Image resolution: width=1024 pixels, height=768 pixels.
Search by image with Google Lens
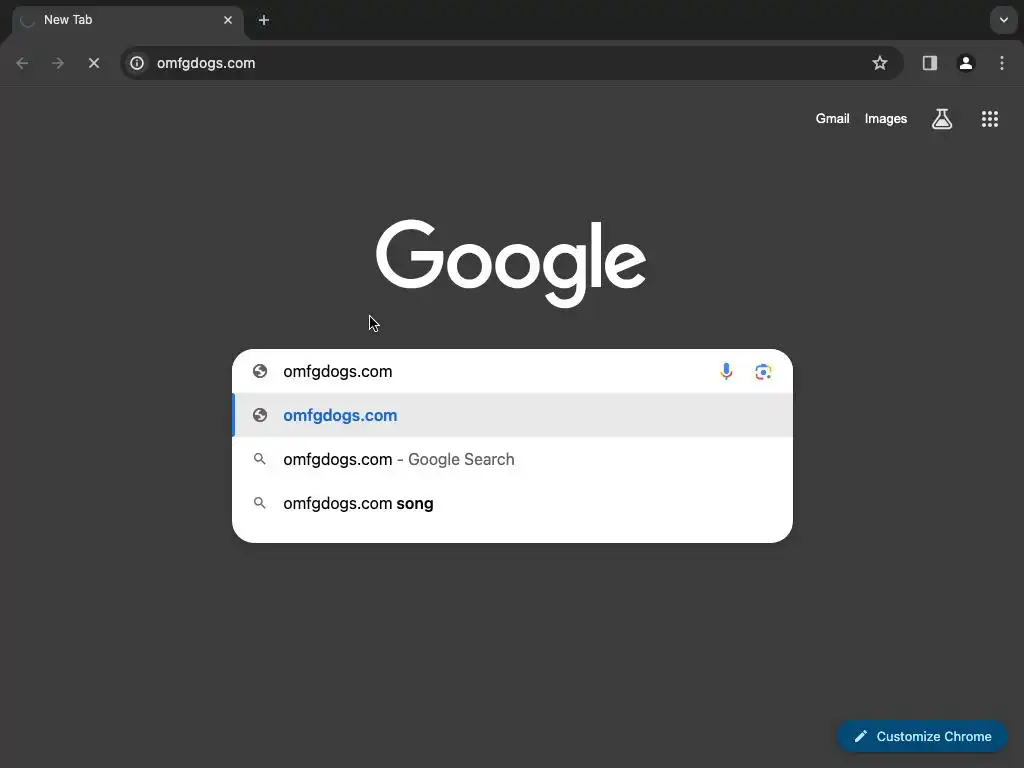click(763, 372)
